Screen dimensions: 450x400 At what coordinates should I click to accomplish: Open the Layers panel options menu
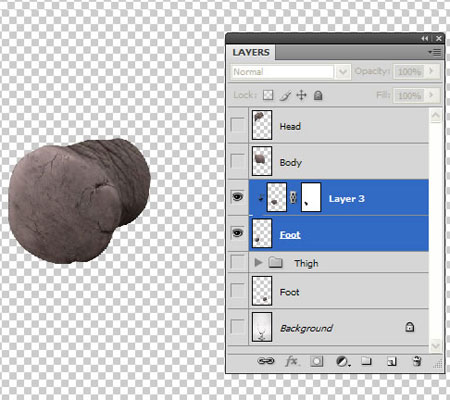pyautogui.click(x=435, y=52)
